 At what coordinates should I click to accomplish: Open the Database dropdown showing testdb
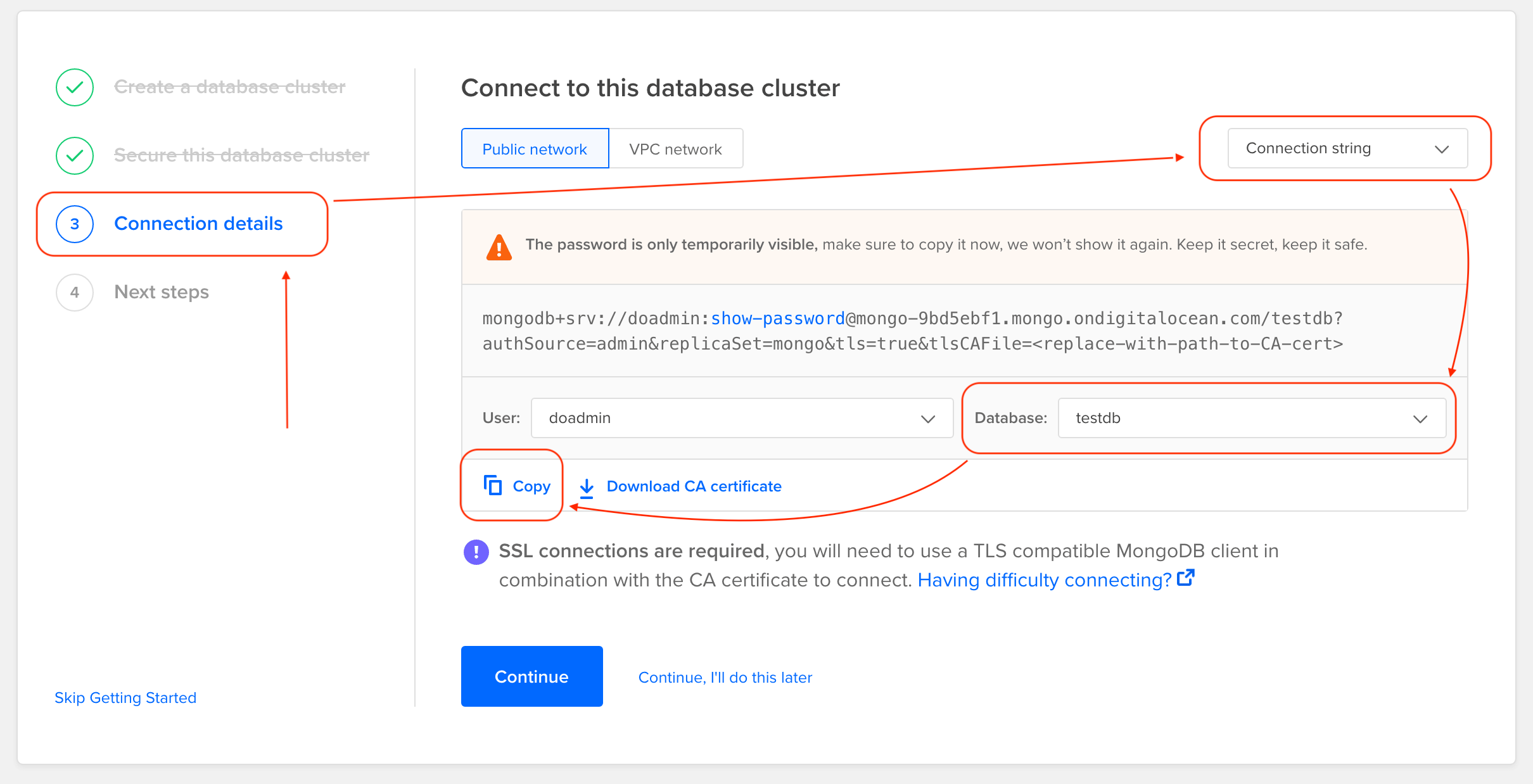1251,418
